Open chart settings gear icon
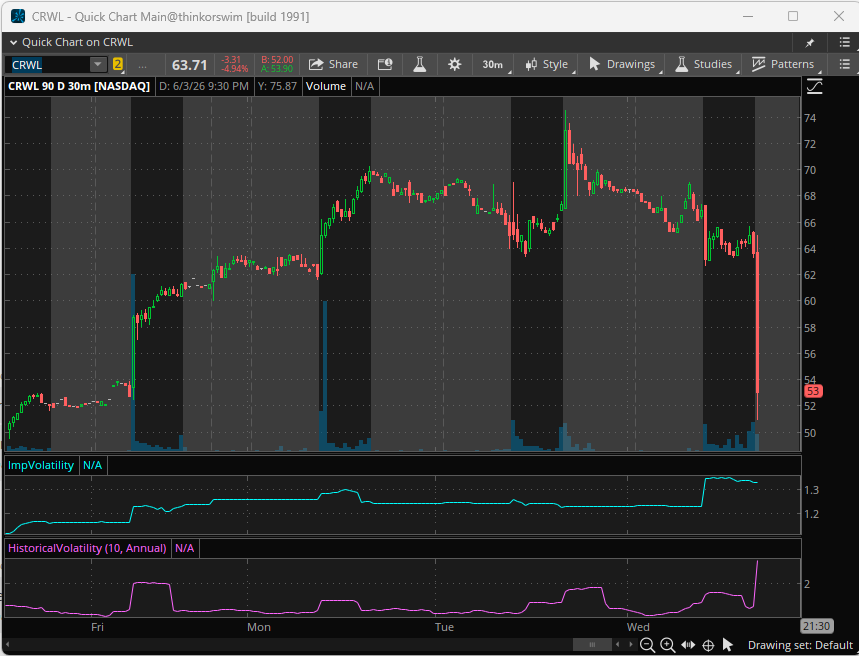 (x=454, y=65)
